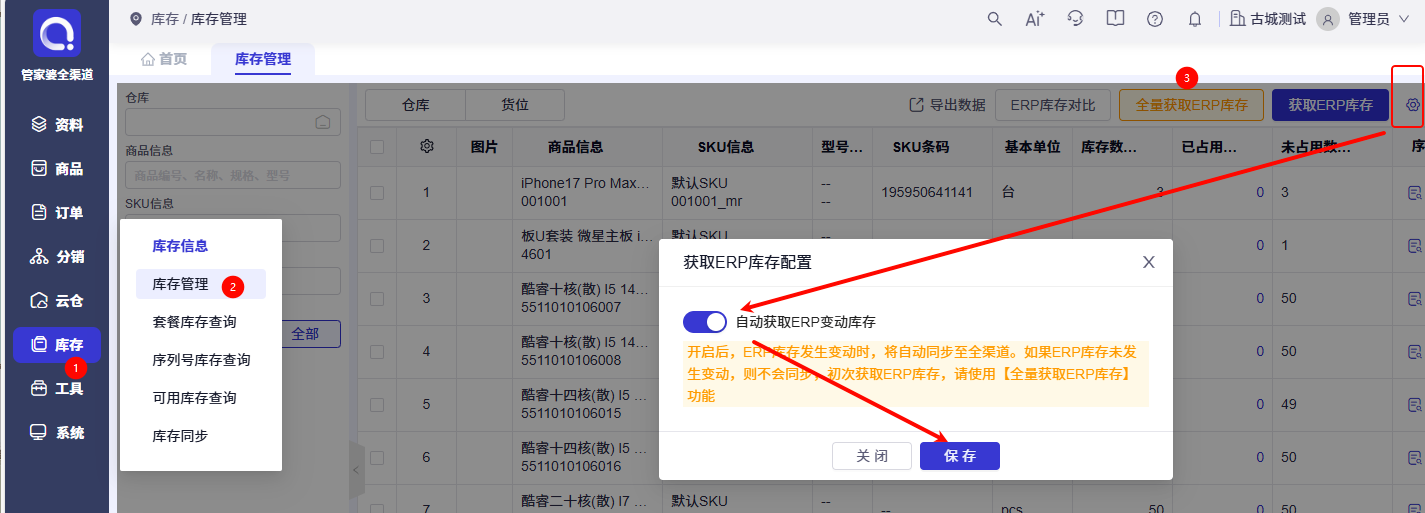Click the 商品信息 column header
Screen dimensions: 1425x513
point(575,147)
